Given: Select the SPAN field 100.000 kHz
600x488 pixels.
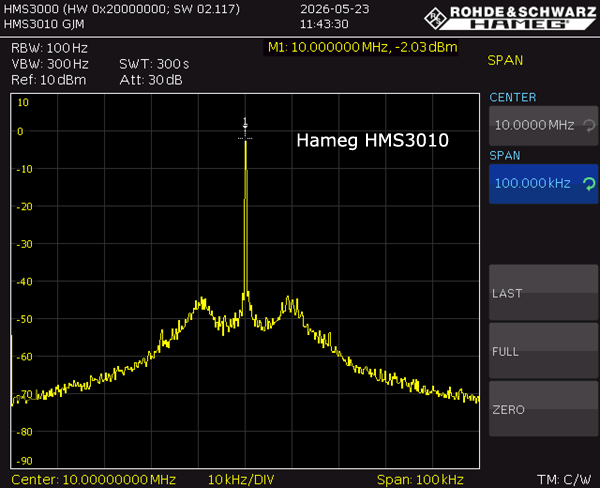Looking at the screenshot, I should click(543, 184).
